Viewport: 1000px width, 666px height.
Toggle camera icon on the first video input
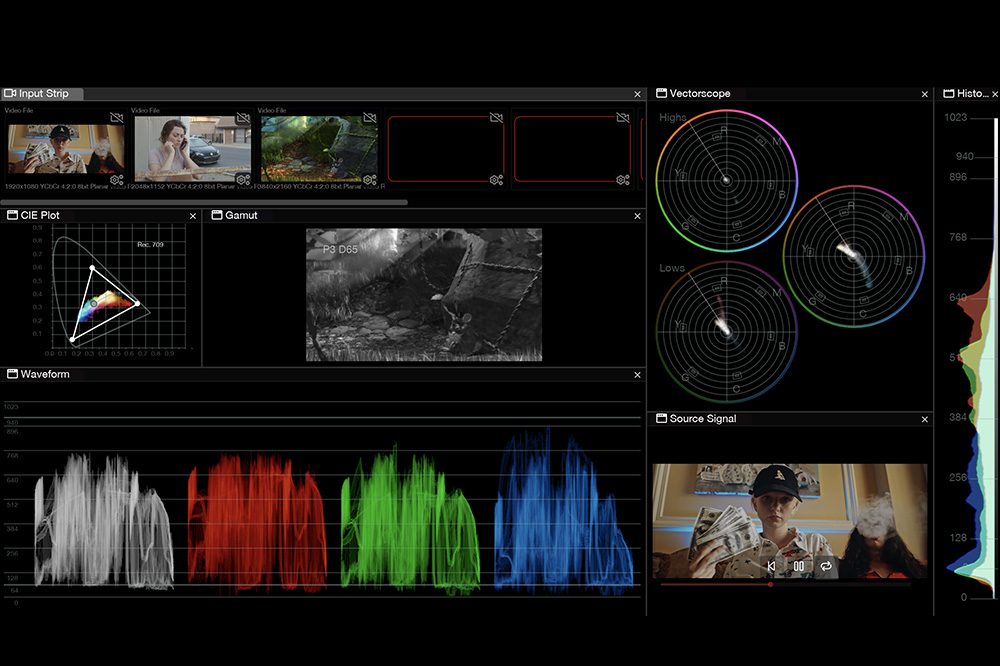pyautogui.click(x=117, y=118)
